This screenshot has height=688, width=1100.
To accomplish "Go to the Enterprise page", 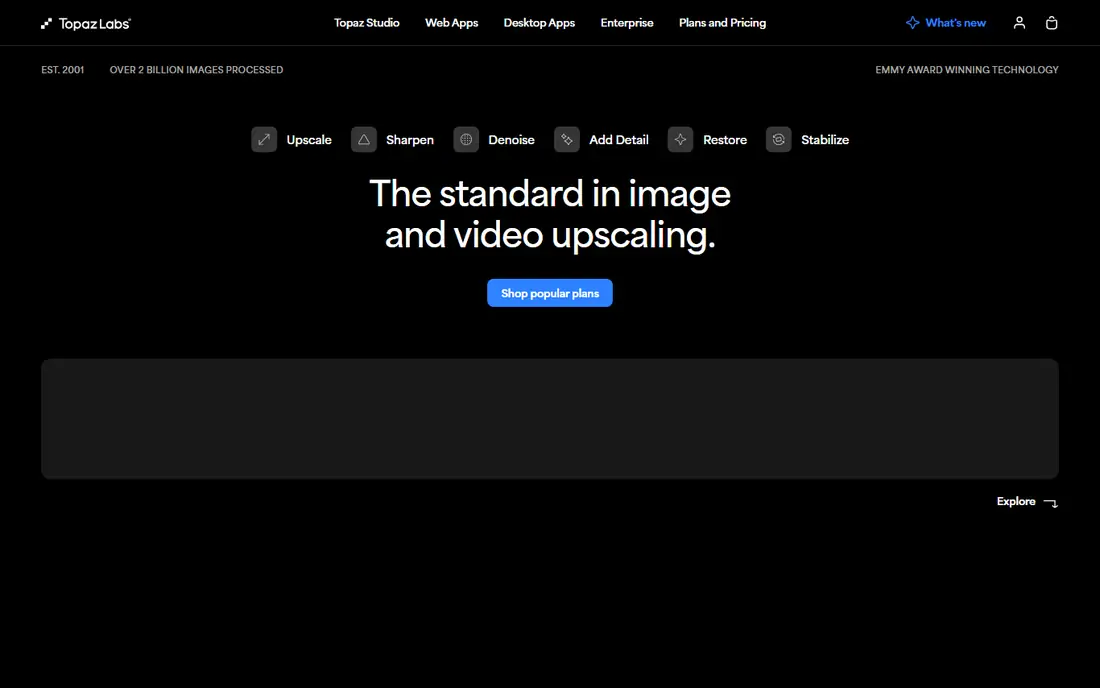I will click(626, 23).
